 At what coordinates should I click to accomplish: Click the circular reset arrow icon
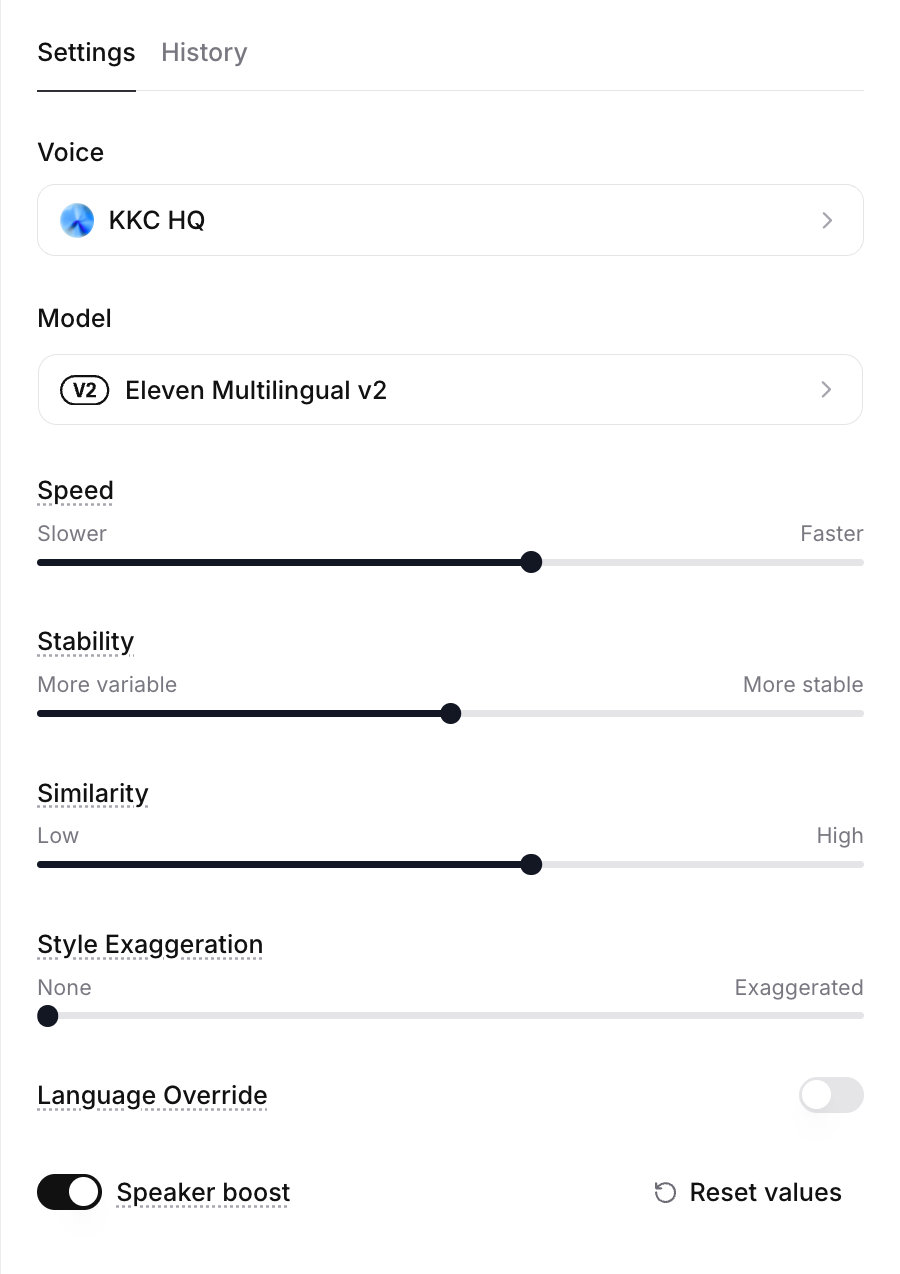click(665, 1192)
